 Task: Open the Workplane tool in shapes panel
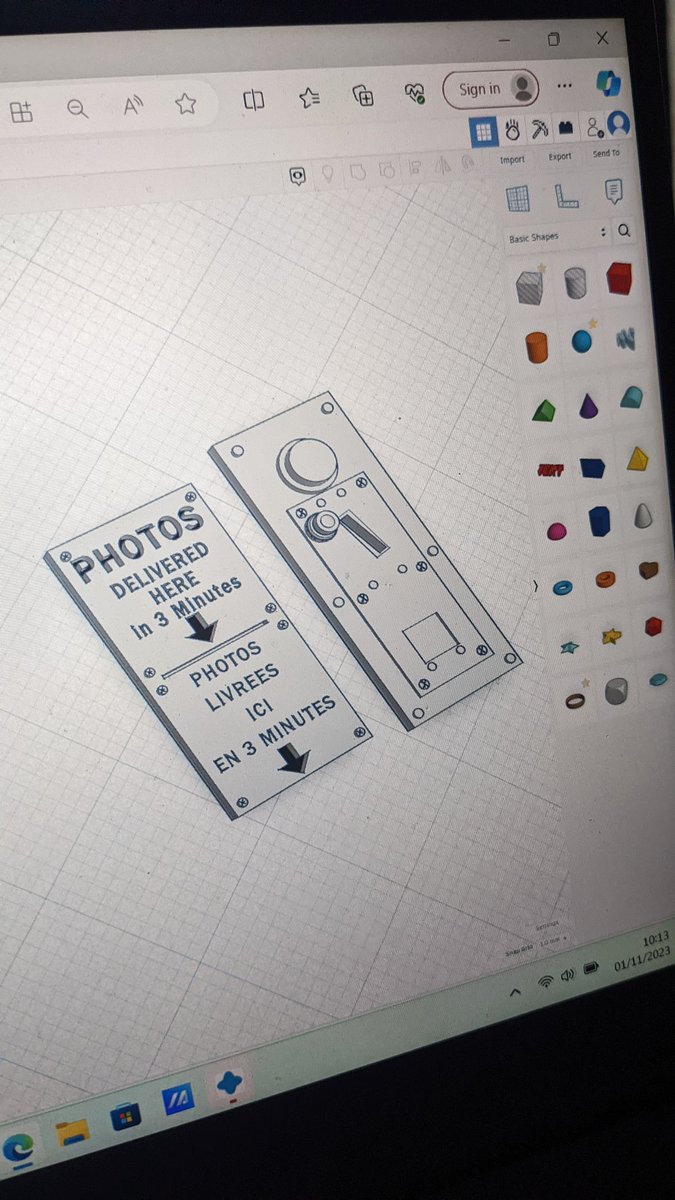click(x=517, y=199)
